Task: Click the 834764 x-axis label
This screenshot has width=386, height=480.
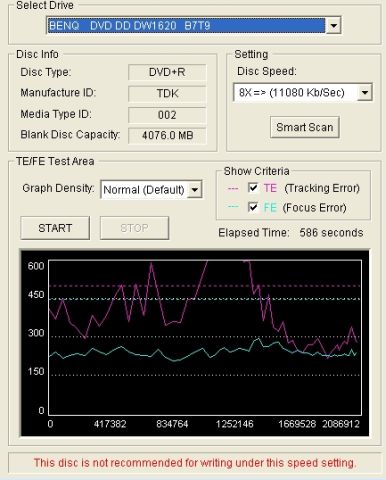Action: 172,424
